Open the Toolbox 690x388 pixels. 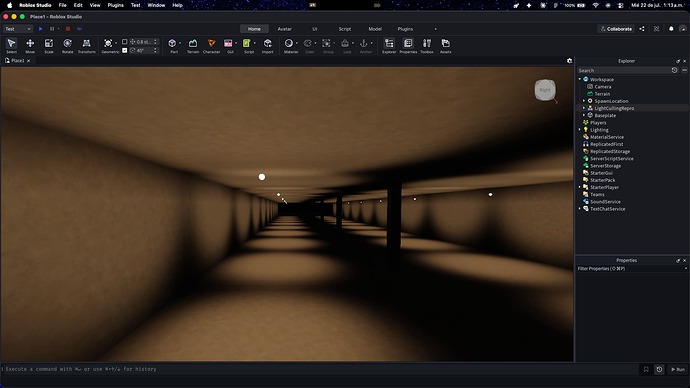click(427, 45)
